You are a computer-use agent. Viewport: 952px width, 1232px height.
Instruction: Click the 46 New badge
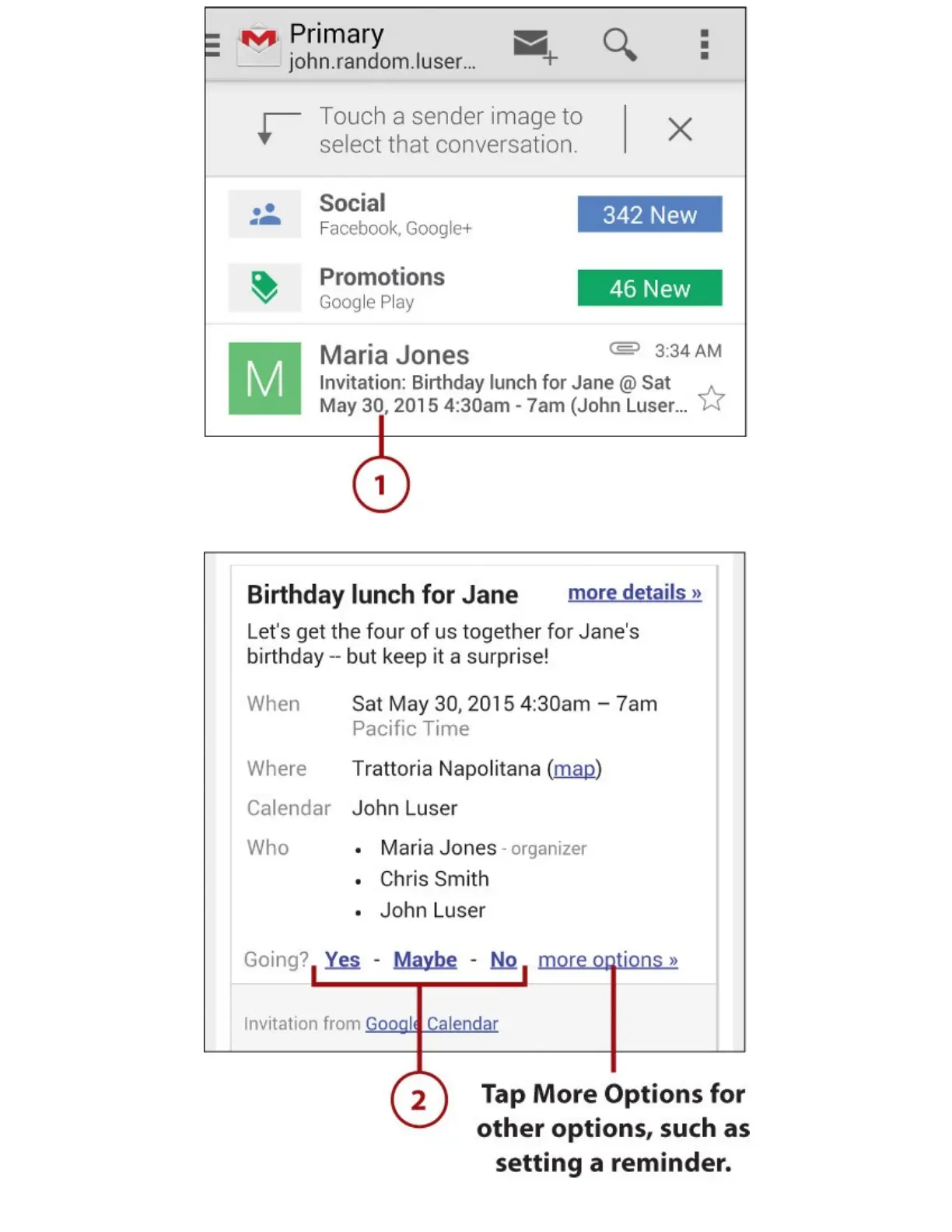pyautogui.click(x=649, y=289)
